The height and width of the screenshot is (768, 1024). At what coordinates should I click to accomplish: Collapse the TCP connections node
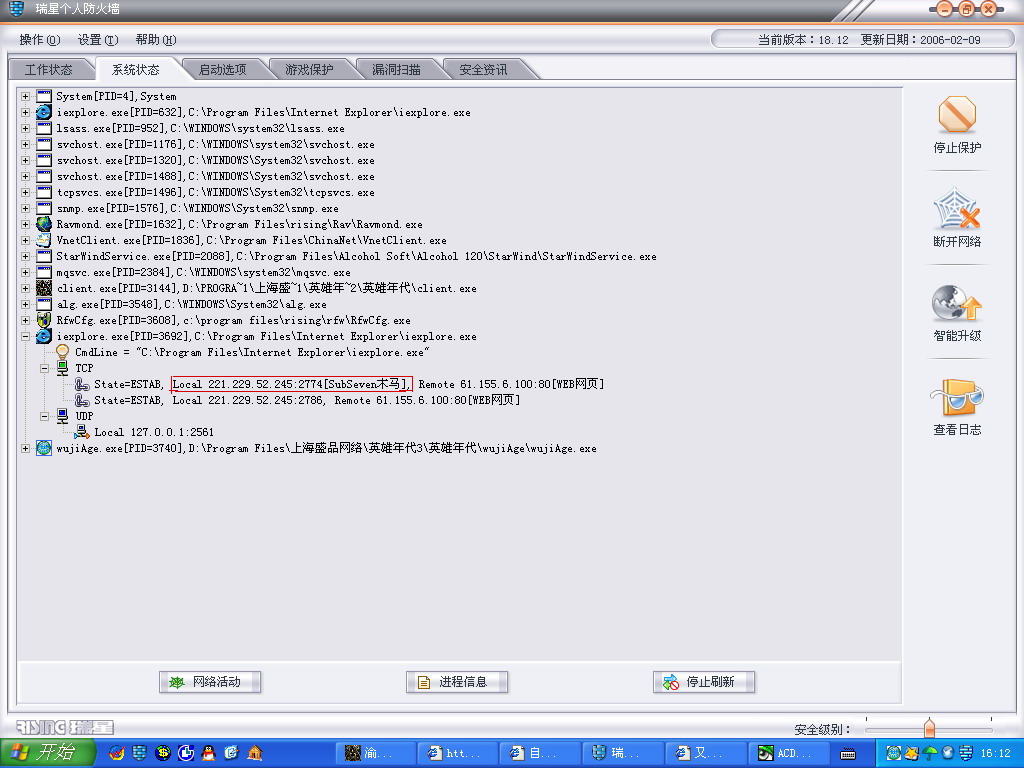[44, 368]
